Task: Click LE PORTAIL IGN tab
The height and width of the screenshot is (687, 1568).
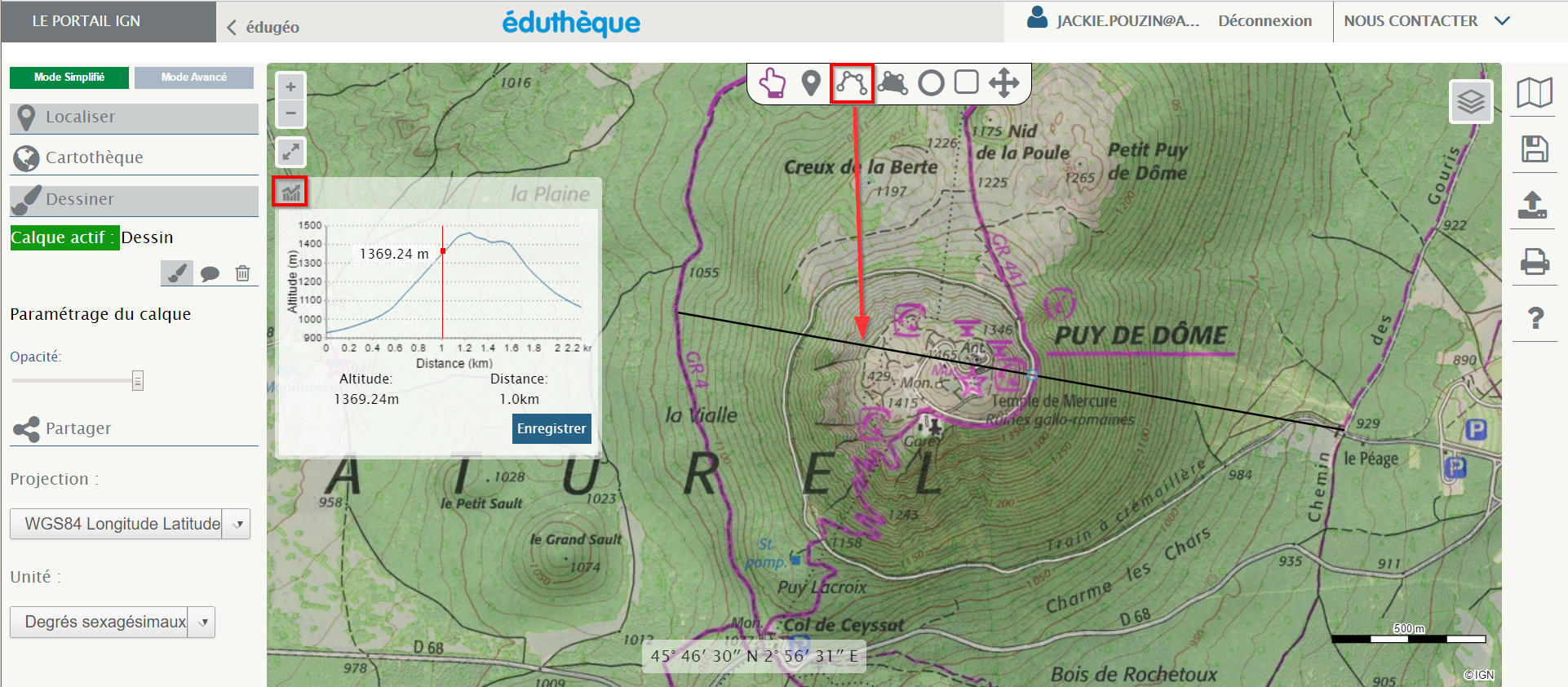Action: tap(108, 21)
